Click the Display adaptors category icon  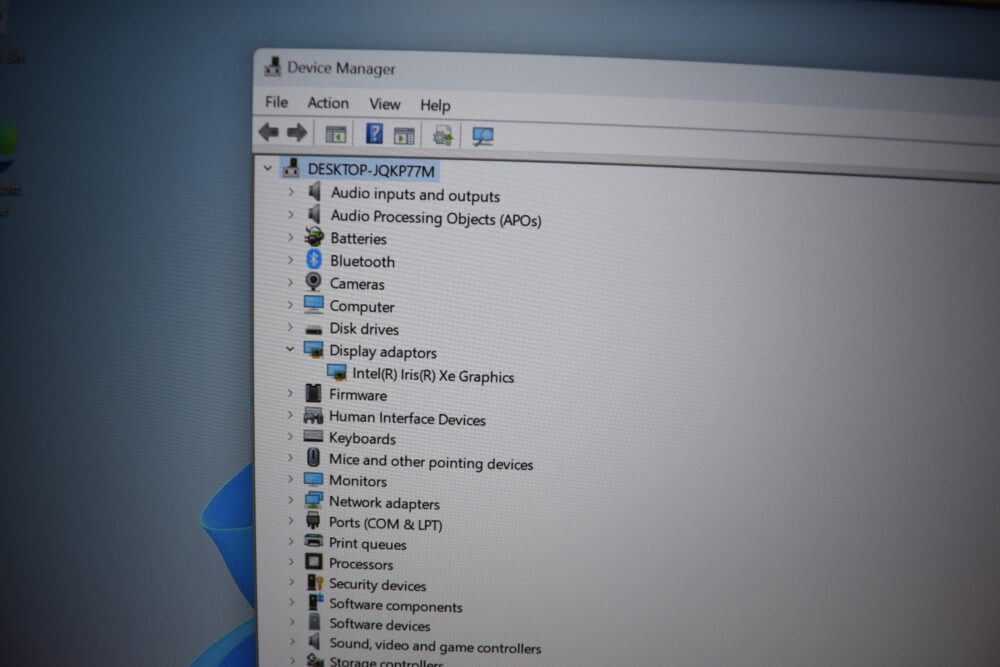tap(313, 349)
